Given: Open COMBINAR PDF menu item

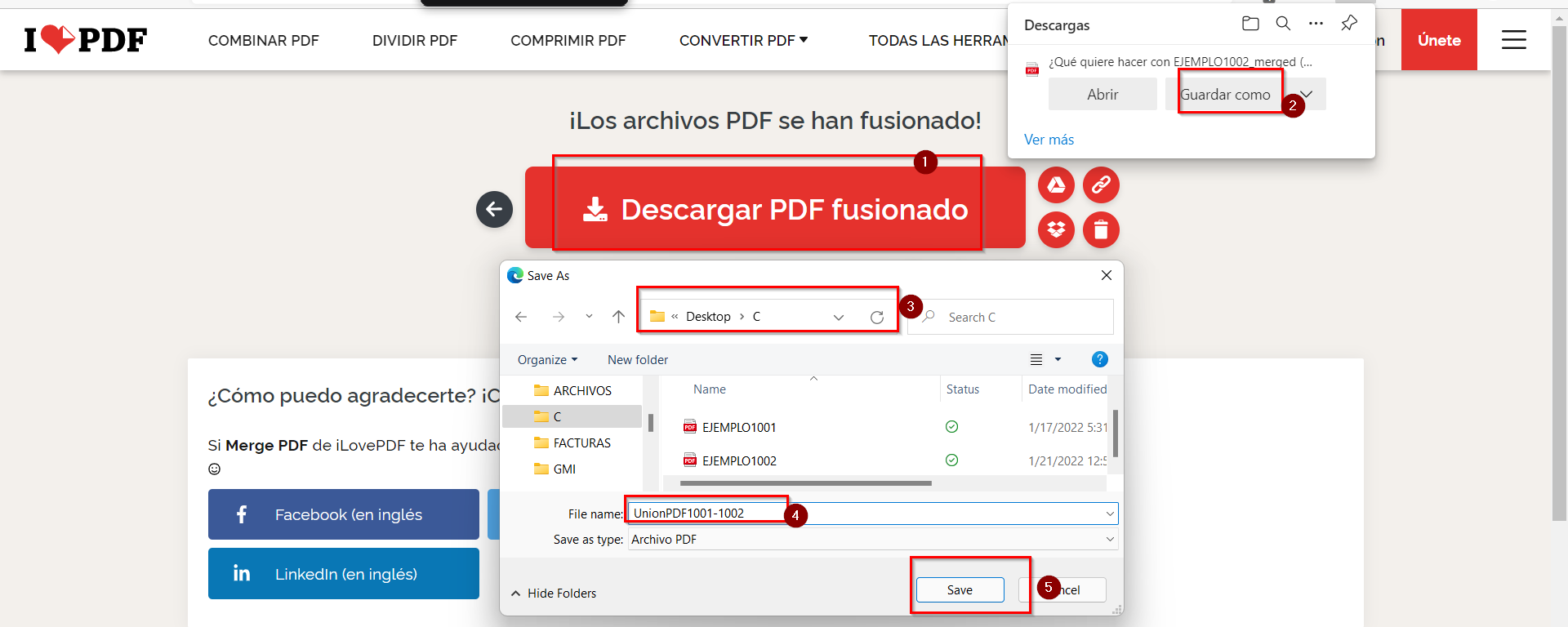Looking at the screenshot, I should click(263, 40).
